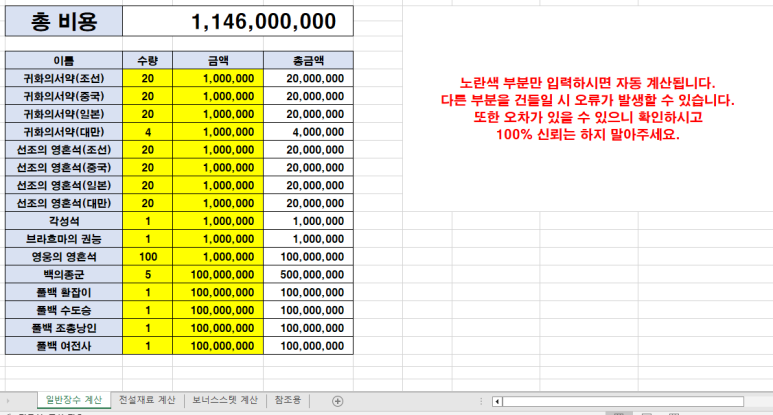
Task: Click the price cell for 풀백 활잡이
Action: click(x=218, y=292)
